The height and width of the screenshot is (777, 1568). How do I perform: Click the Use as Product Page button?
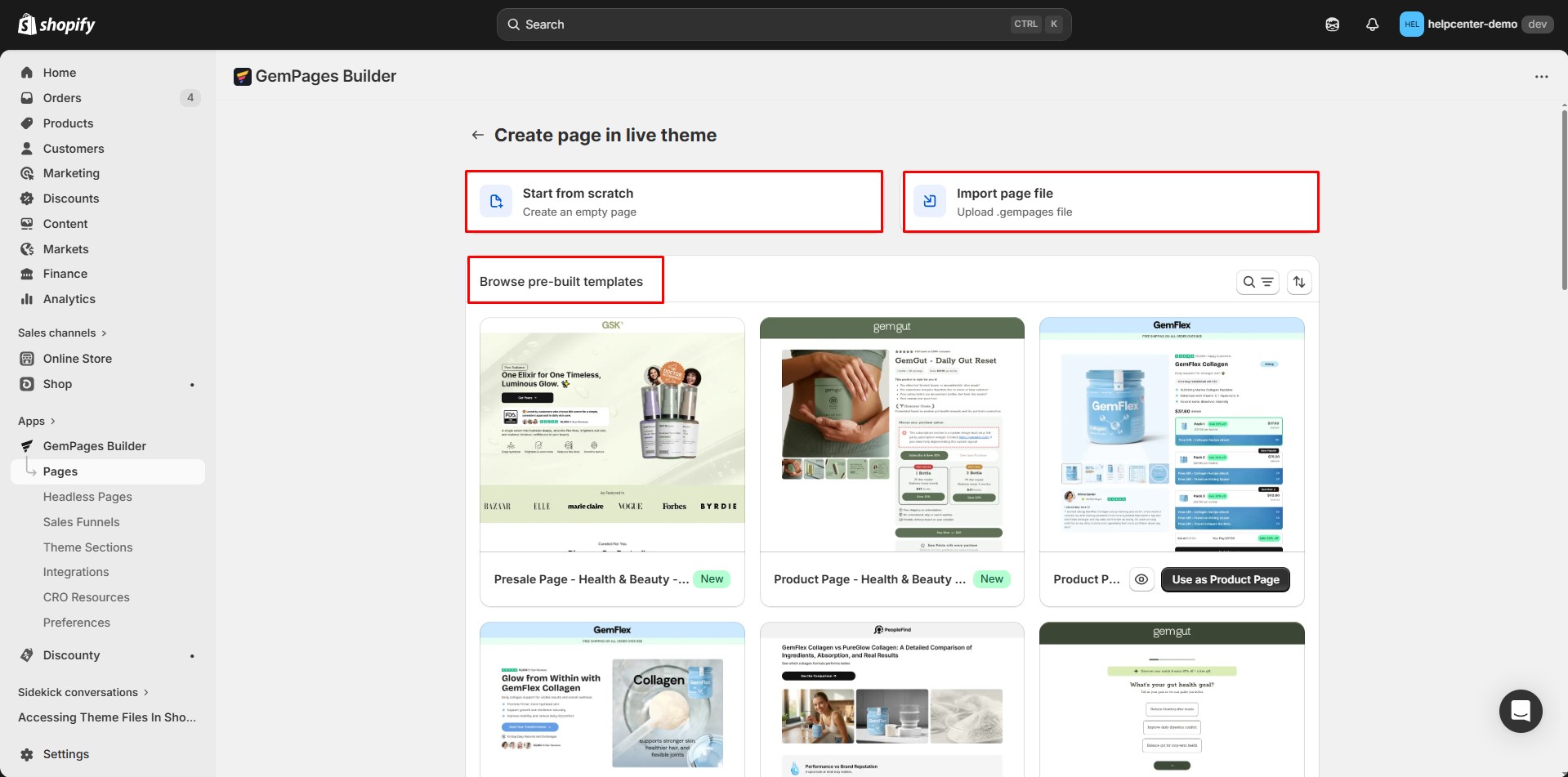(1224, 579)
